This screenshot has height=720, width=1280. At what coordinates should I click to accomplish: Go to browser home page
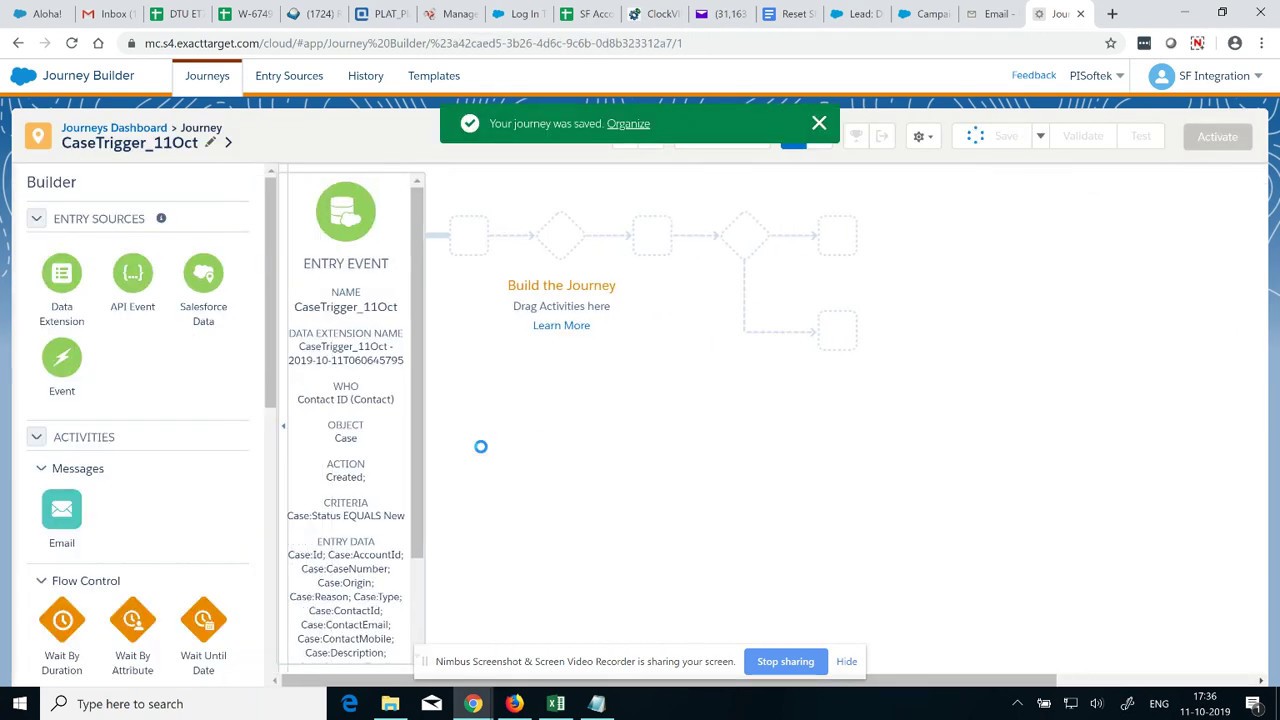pyautogui.click(x=98, y=43)
